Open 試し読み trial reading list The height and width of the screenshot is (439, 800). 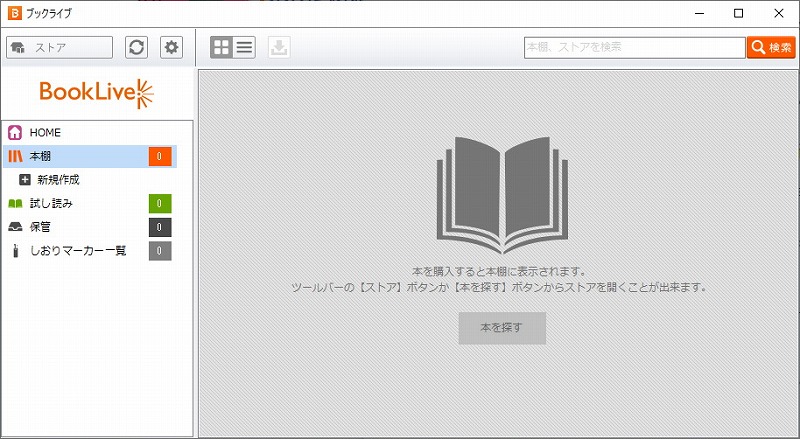point(90,203)
